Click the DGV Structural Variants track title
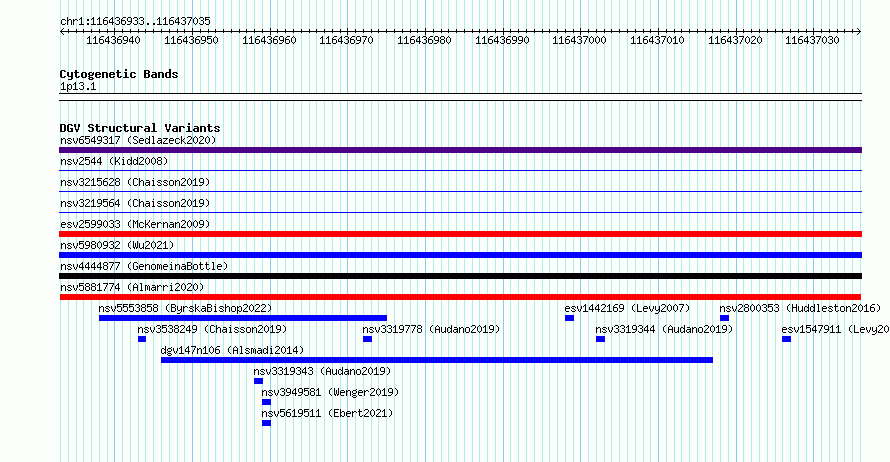This screenshot has width=890, height=462. coord(140,128)
